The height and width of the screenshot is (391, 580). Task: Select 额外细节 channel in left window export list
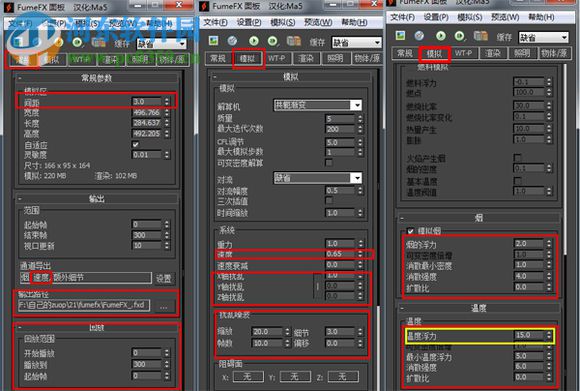click(68, 277)
